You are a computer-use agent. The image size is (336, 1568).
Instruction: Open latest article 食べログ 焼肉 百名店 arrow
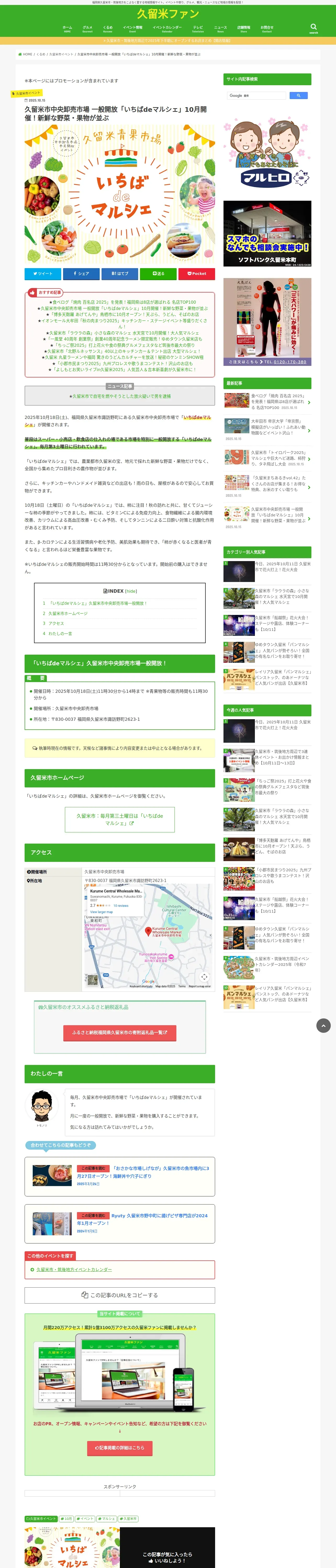click(309, 402)
